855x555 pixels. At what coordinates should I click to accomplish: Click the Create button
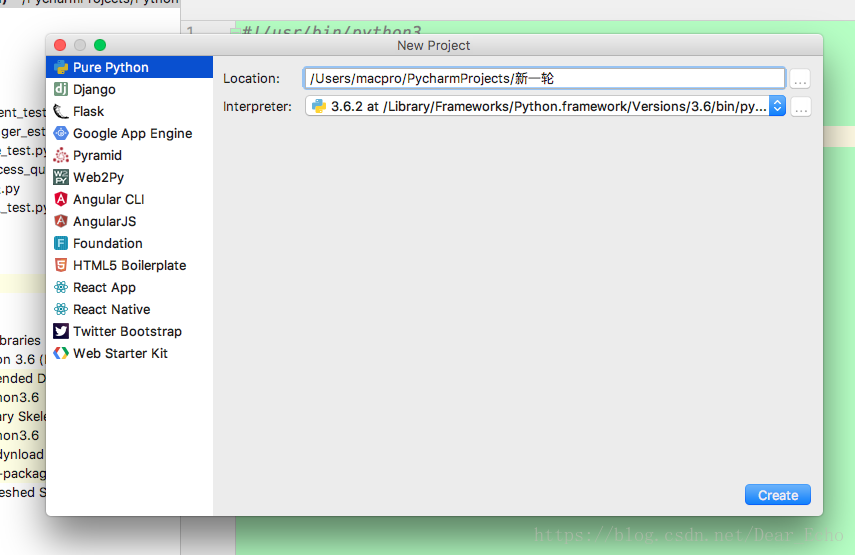pyautogui.click(x=778, y=495)
